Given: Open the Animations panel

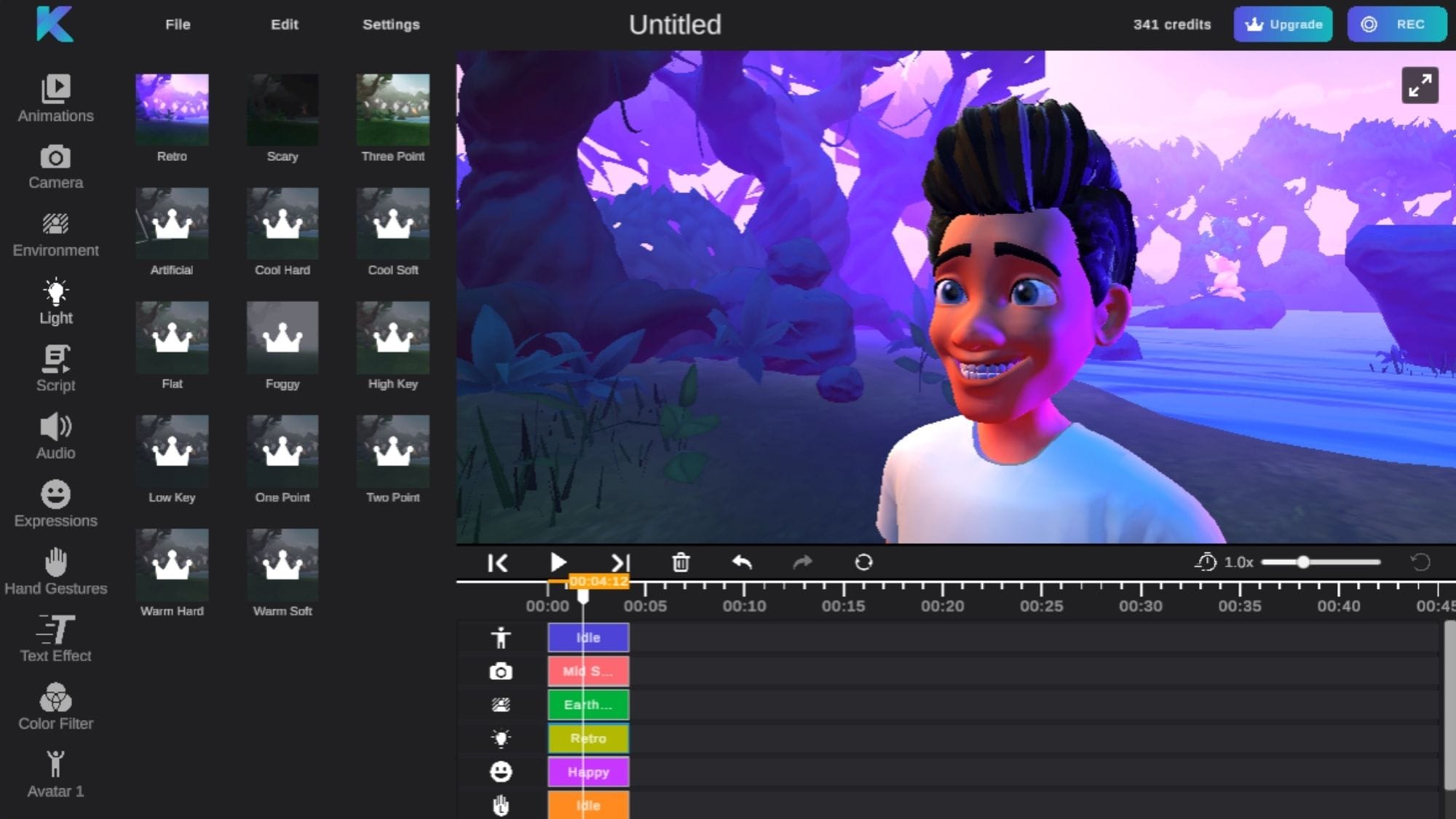Looking at the screenshot, I should click(x=55, y=98).
